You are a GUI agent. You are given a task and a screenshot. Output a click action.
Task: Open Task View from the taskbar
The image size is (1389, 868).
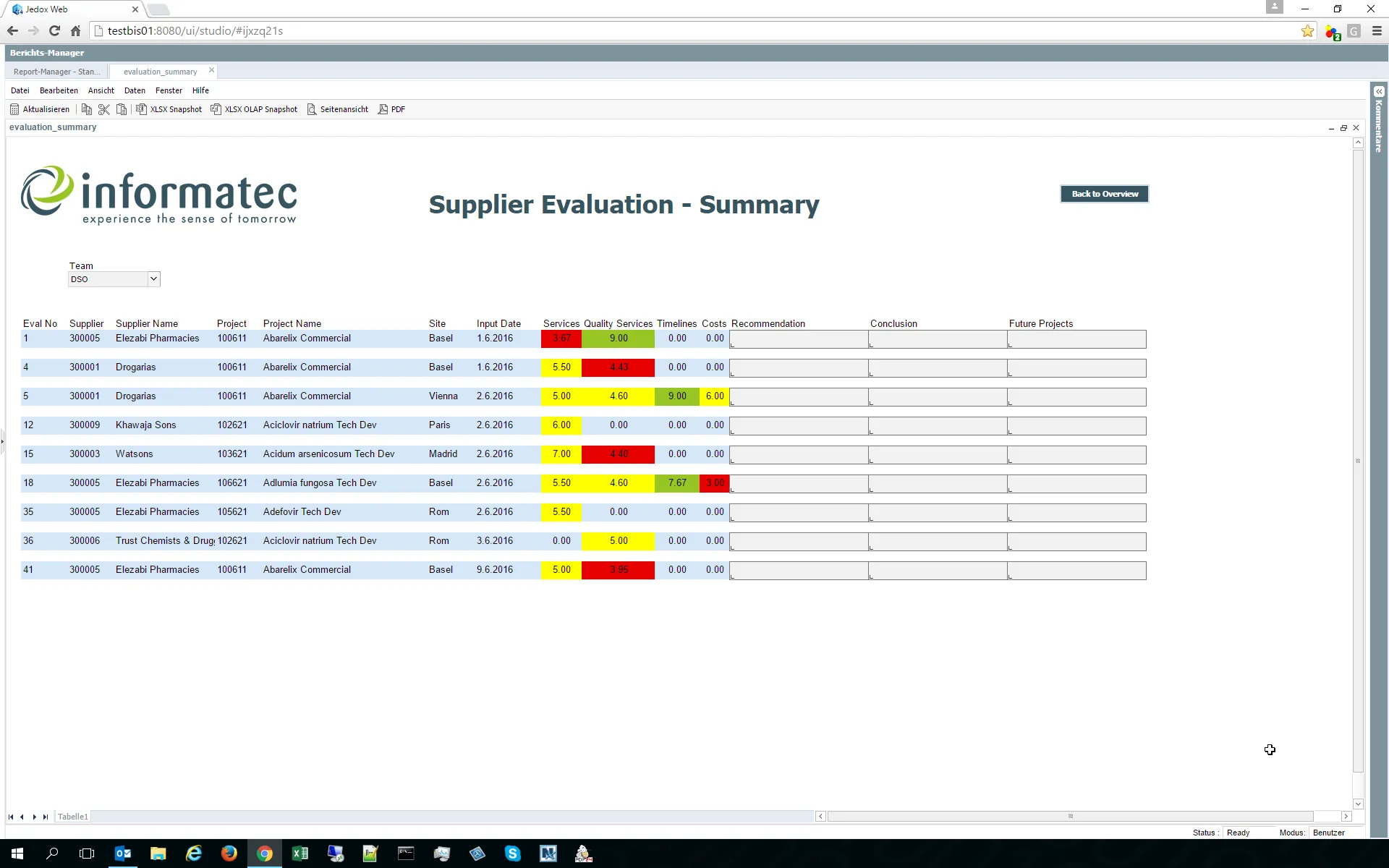(87, 854)
